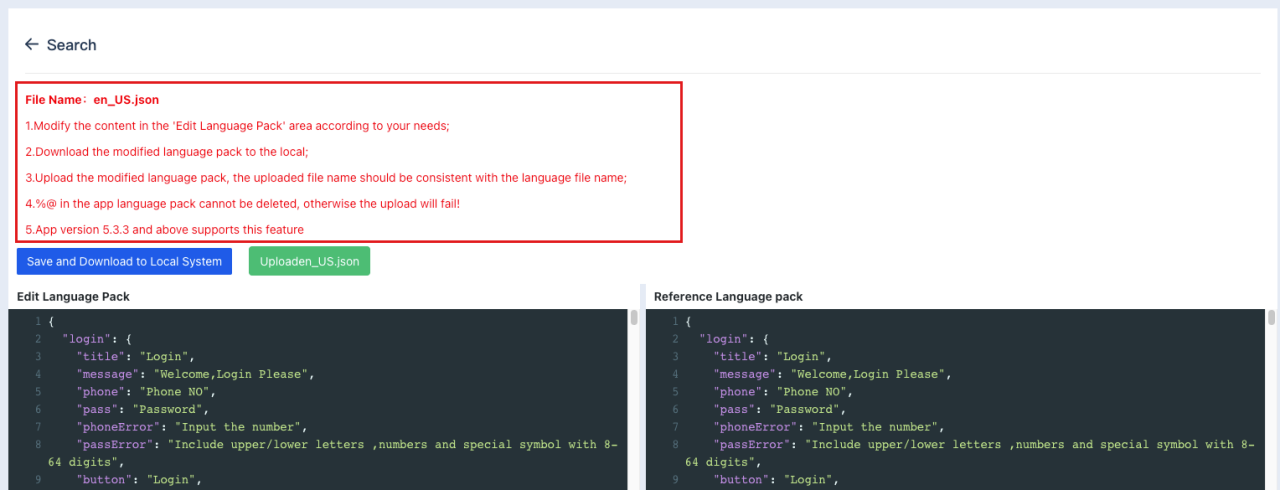Click the Search heading text
This screenshot has height=490, width=1280.
pos(72,45)
